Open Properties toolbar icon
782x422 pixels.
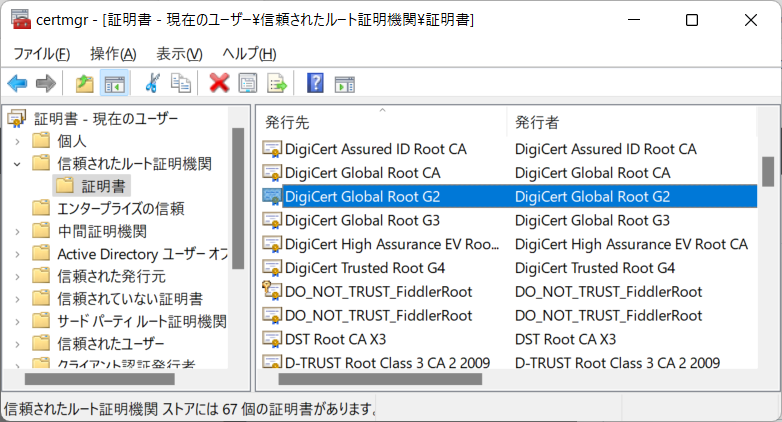[x=248, y=83]
